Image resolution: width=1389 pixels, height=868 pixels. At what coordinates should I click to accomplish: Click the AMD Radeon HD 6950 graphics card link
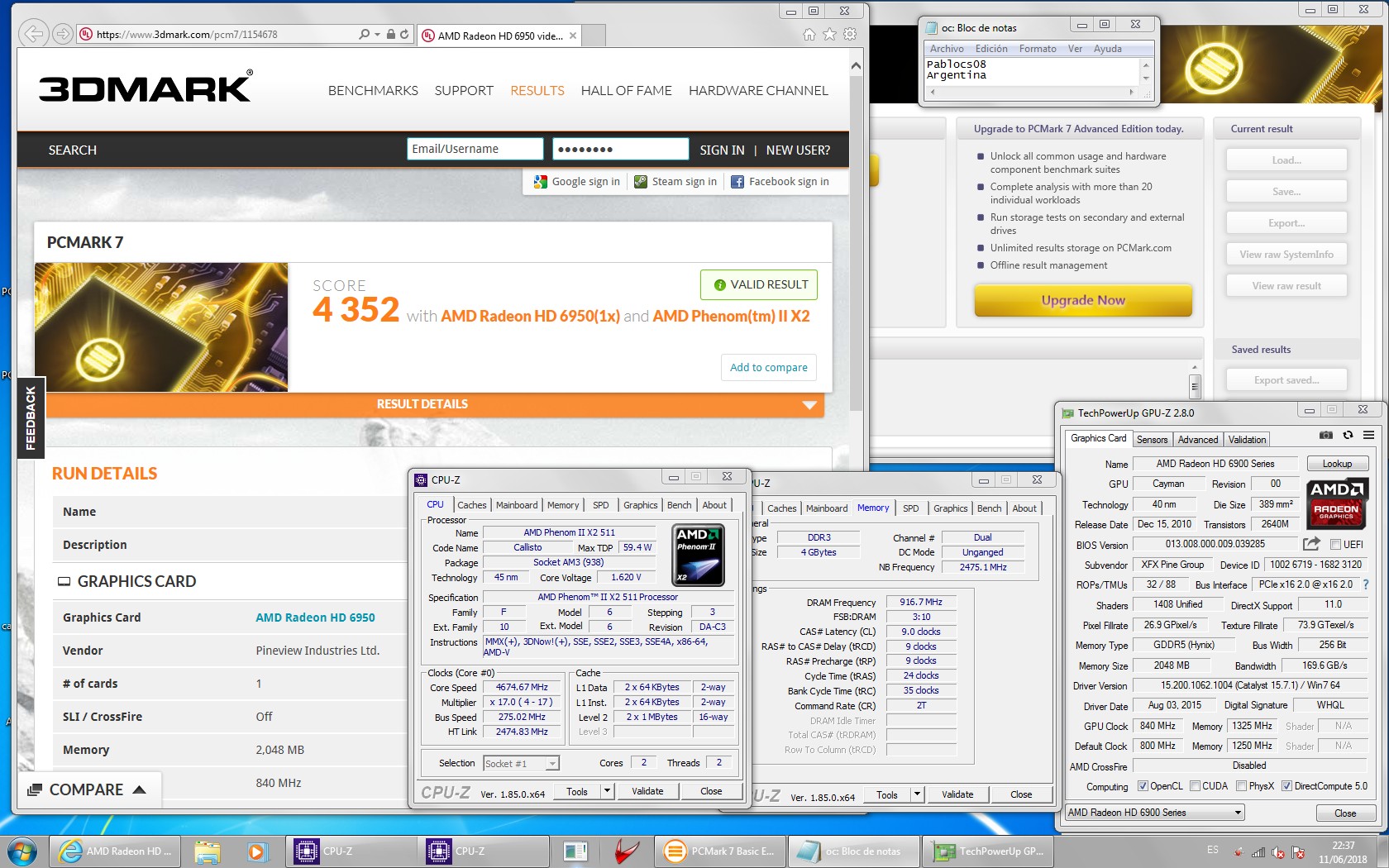pyautogui.click(x=315, y=618)
